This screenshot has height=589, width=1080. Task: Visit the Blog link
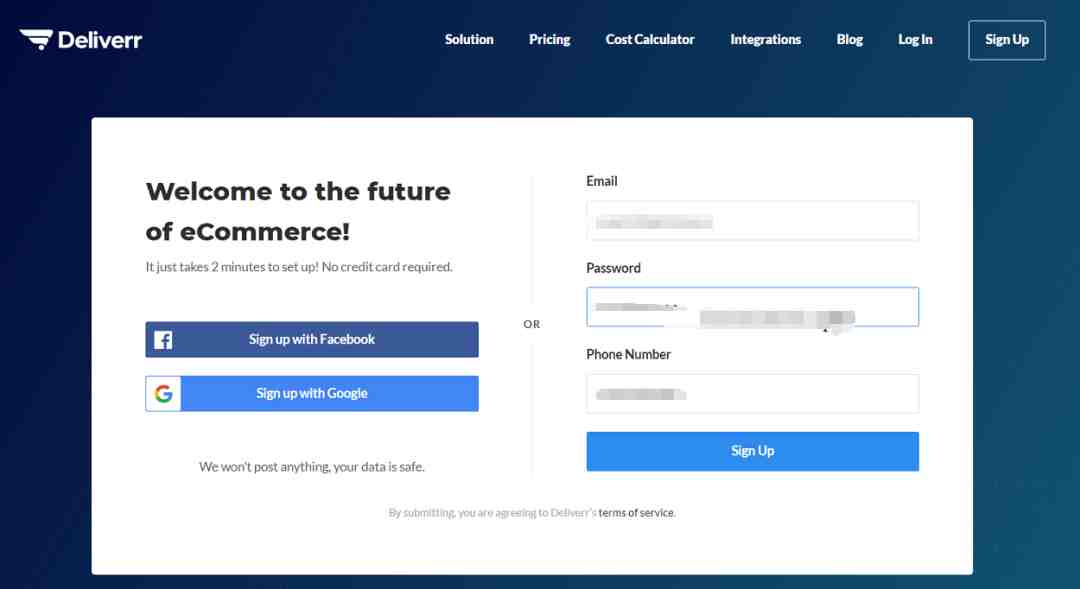[x=849, y=39]
